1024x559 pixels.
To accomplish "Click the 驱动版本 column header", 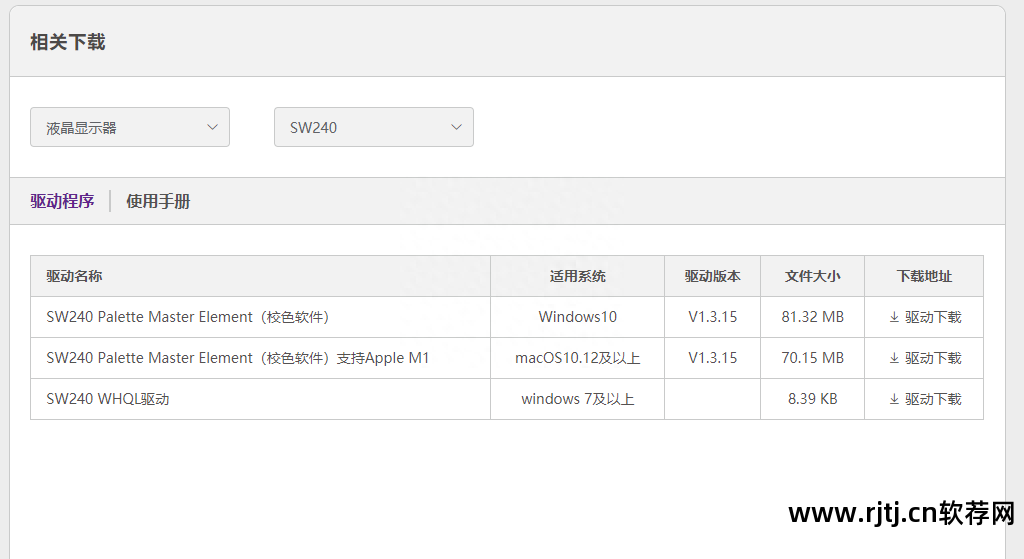I will click(712, 276).
